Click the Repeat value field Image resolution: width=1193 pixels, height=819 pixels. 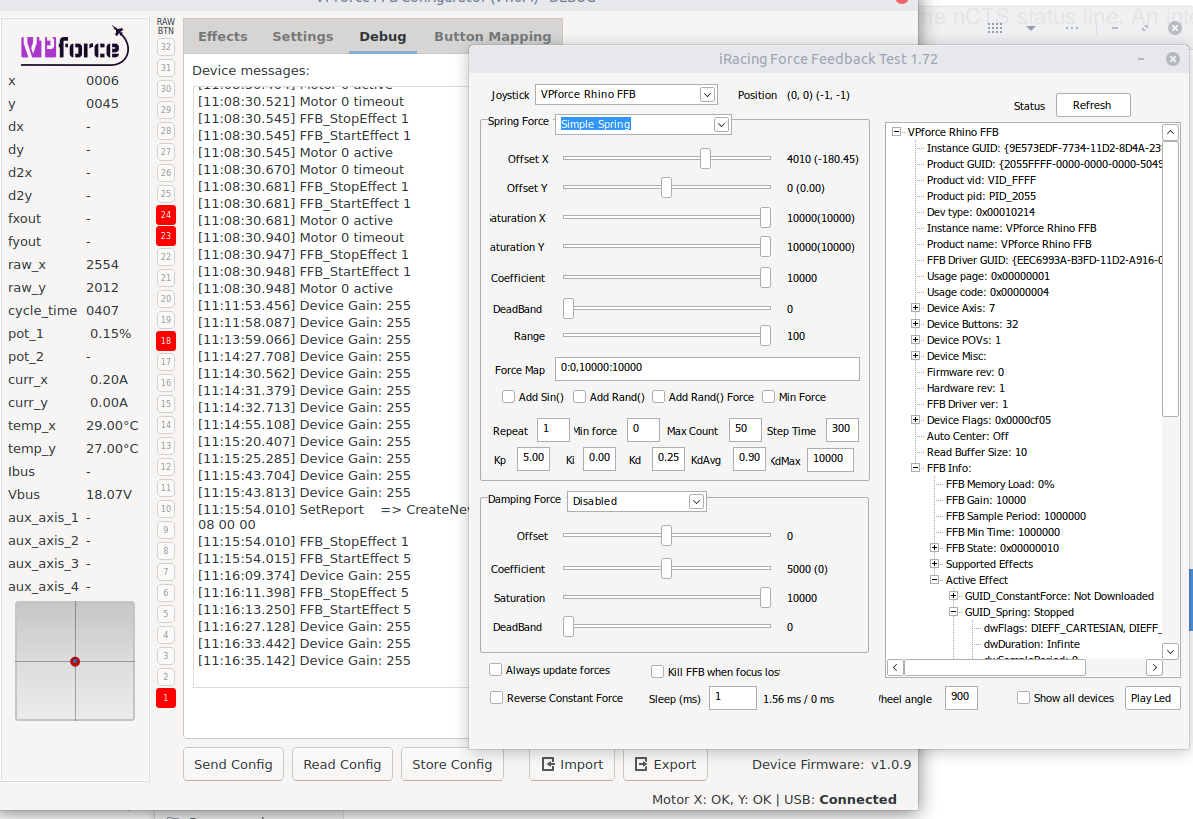553,429
